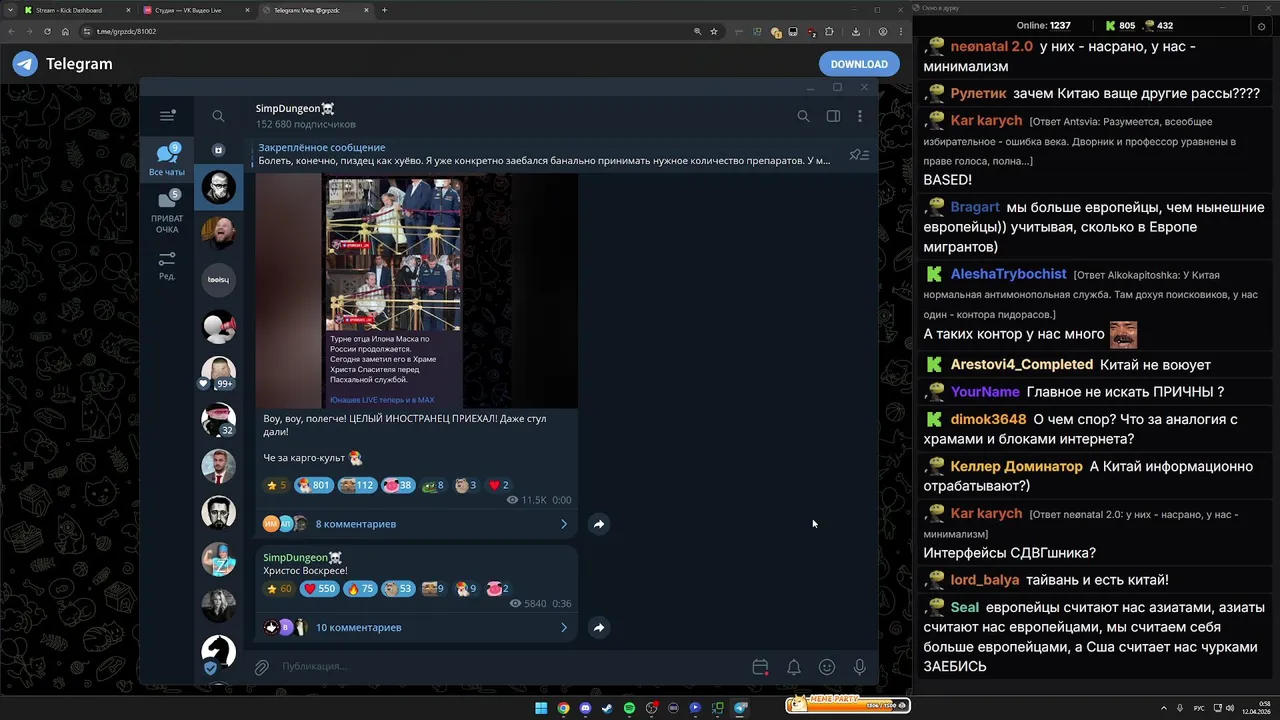Focus the 'Публикация...' message input

[x=510, y=667]
